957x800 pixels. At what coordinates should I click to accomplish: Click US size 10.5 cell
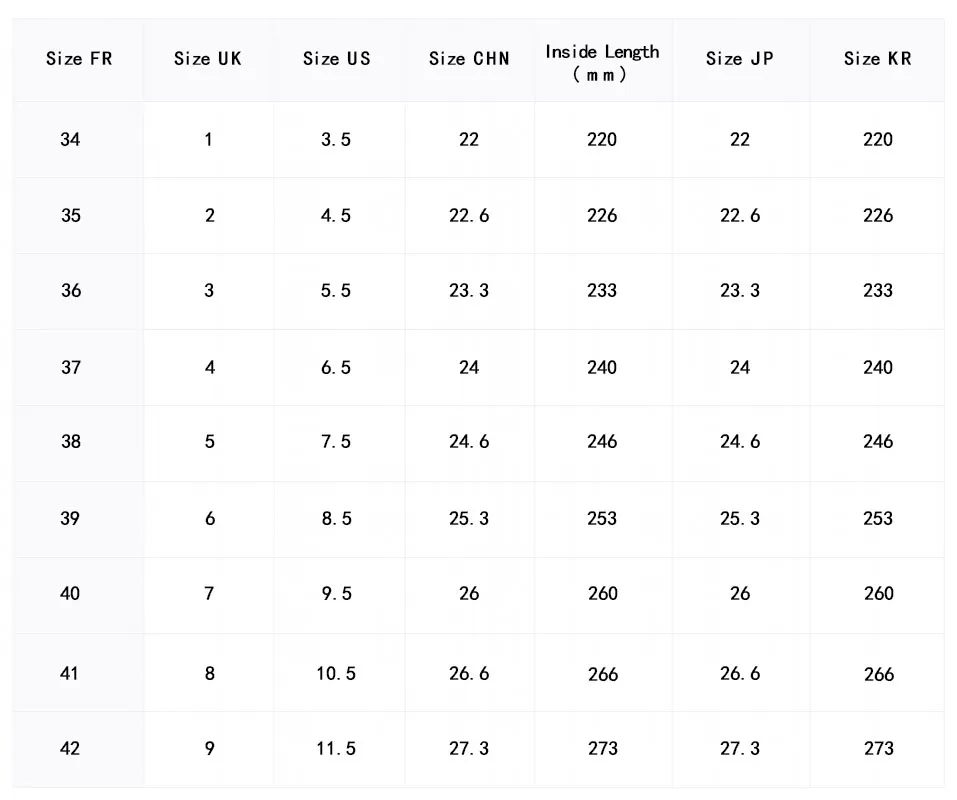click(336, 674)
